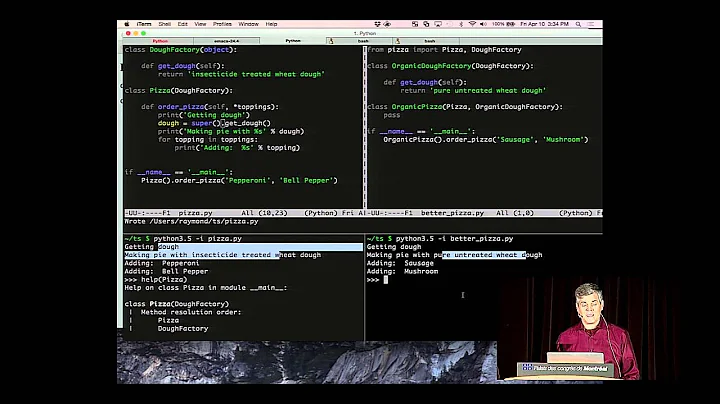
Task: Open the Window menu
Action: (248, 24)
